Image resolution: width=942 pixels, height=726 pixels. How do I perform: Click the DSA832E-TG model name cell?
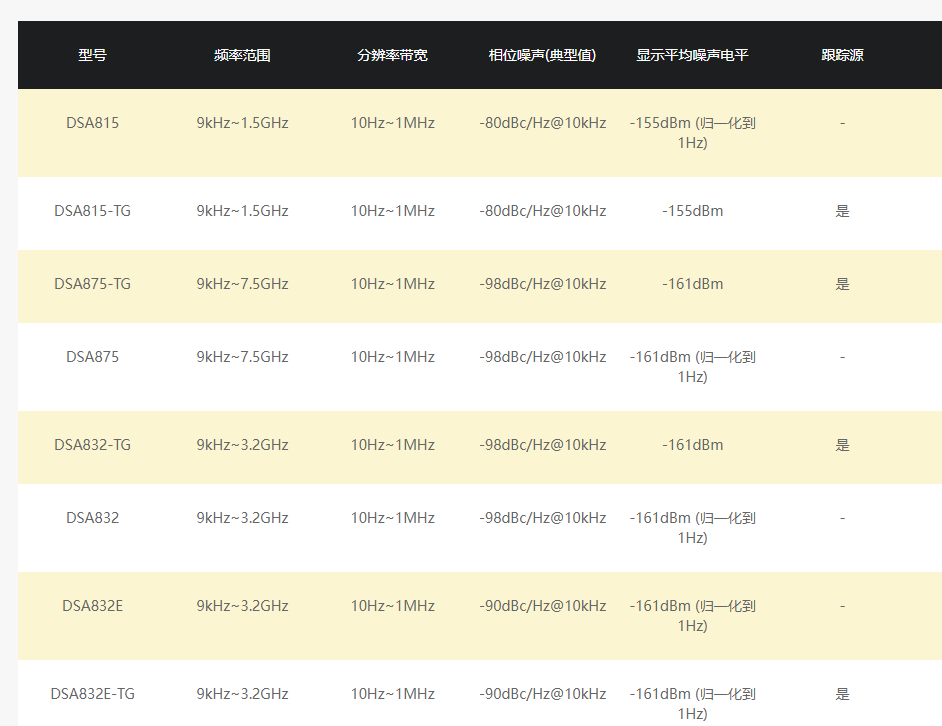93,694
